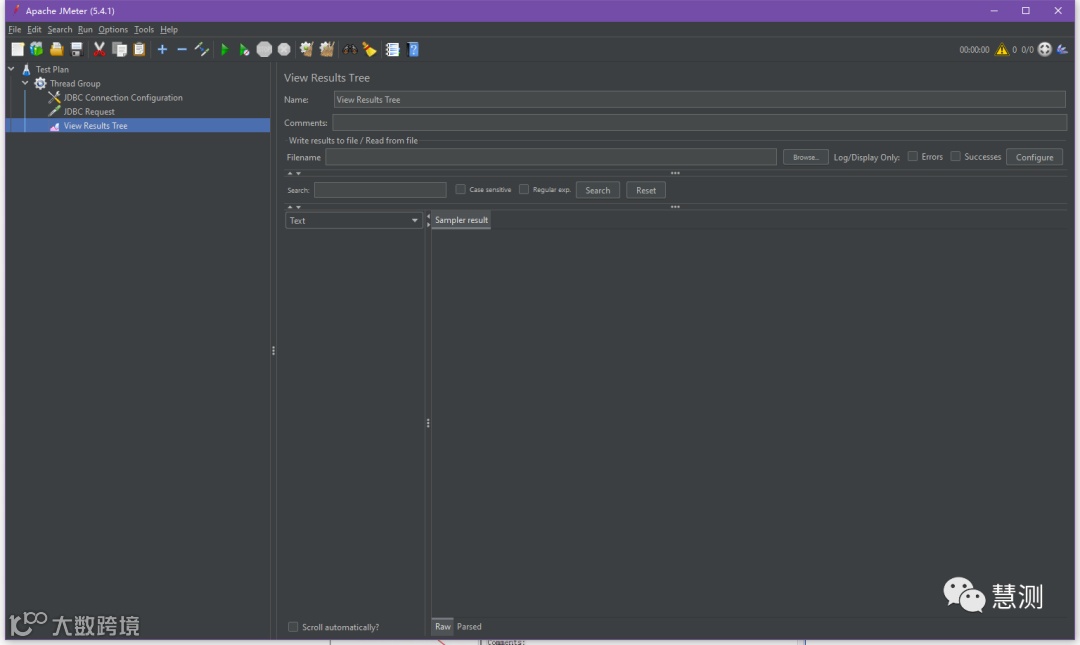Viewport: 1080px width, 645px height.
Task: Switch to the Parsed tab
Action: click(x=469, y=626)
